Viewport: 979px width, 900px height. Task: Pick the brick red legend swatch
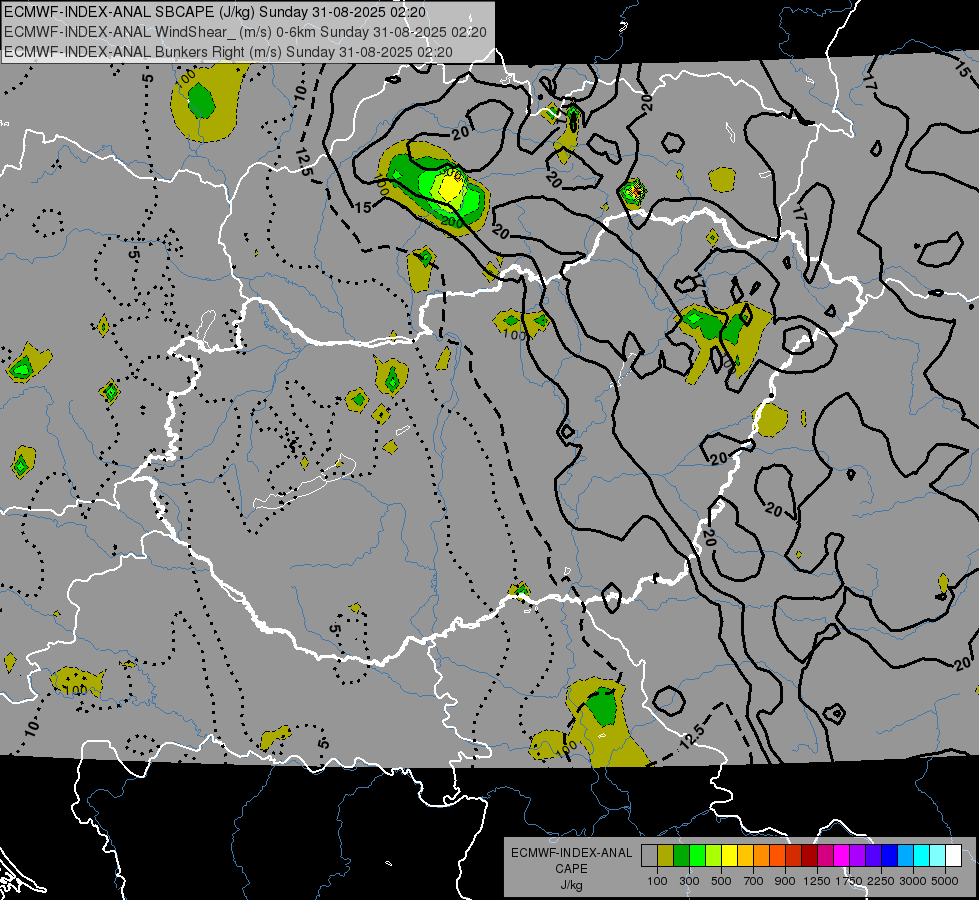[794, 855]
